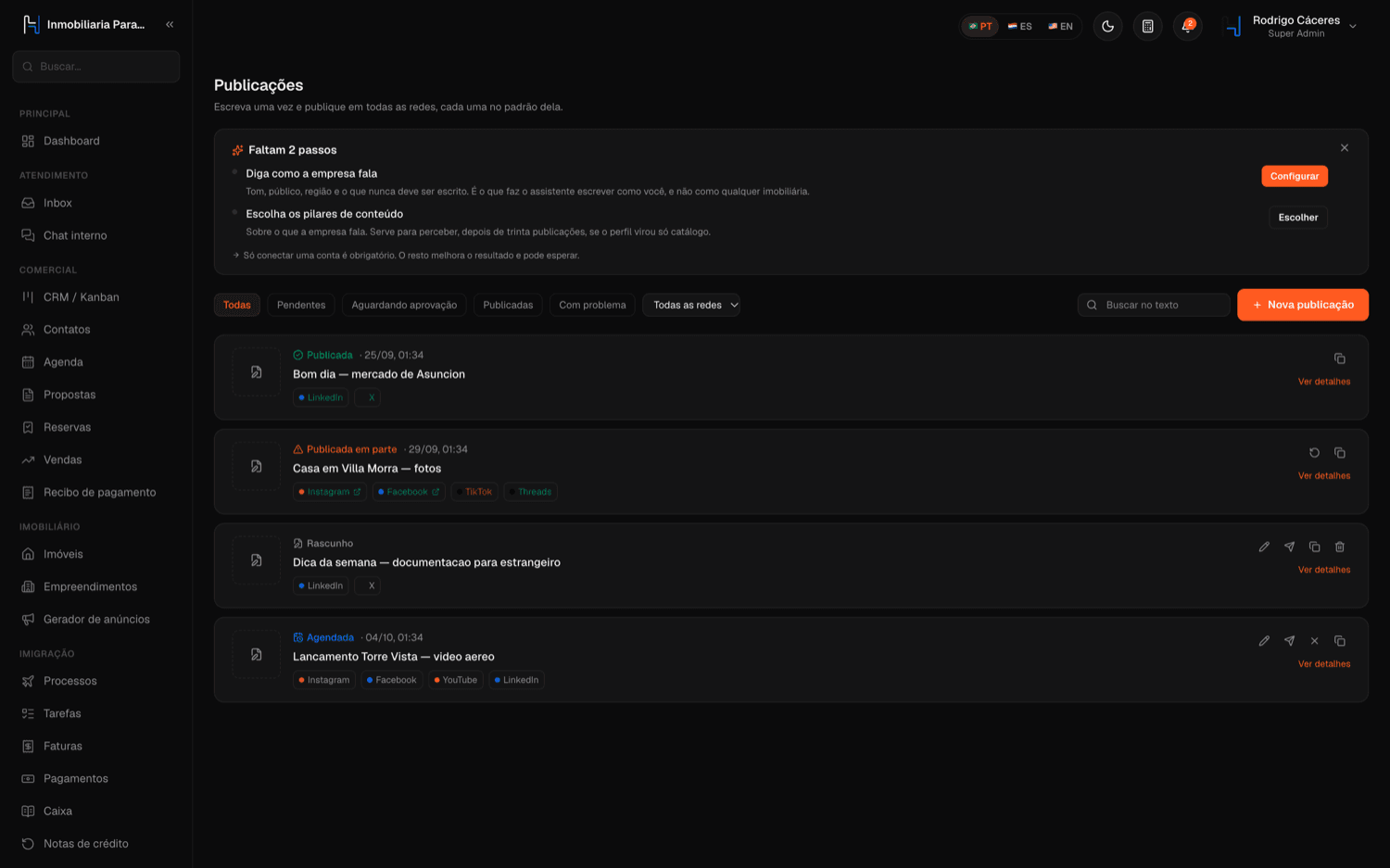The height and width of the screenshot is (868, 1390).
Task: Switch language to ES
Action: 1019,26
